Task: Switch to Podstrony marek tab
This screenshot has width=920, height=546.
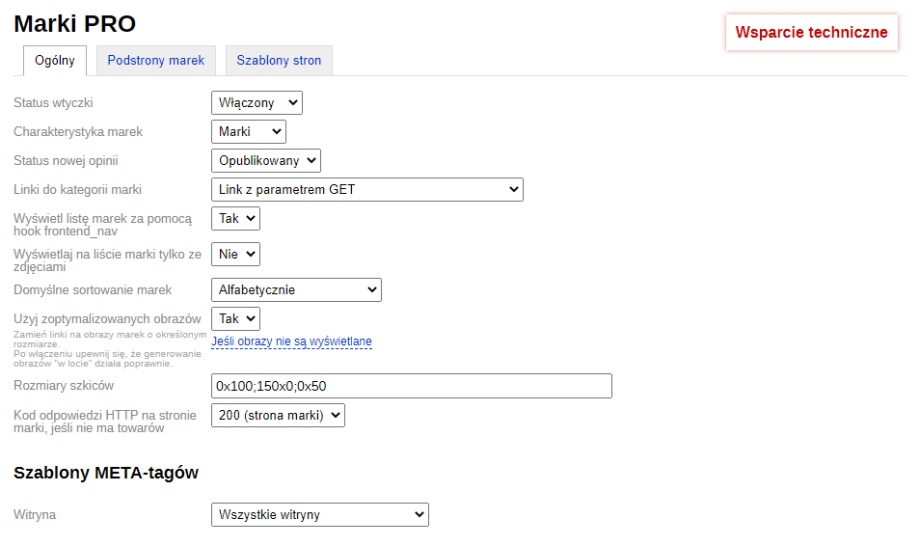Action: 156,60
